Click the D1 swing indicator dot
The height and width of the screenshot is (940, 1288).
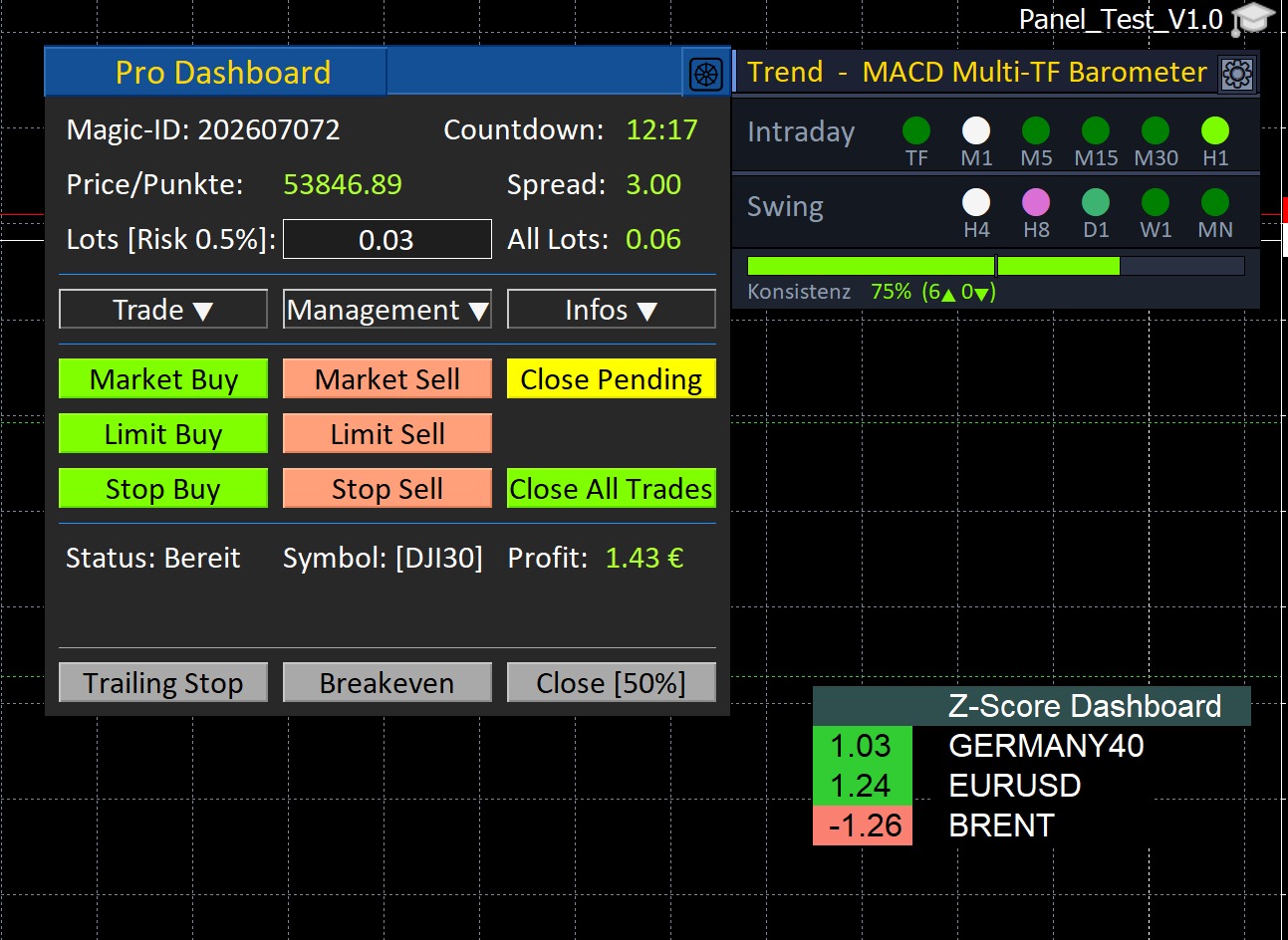(1096, 202)
